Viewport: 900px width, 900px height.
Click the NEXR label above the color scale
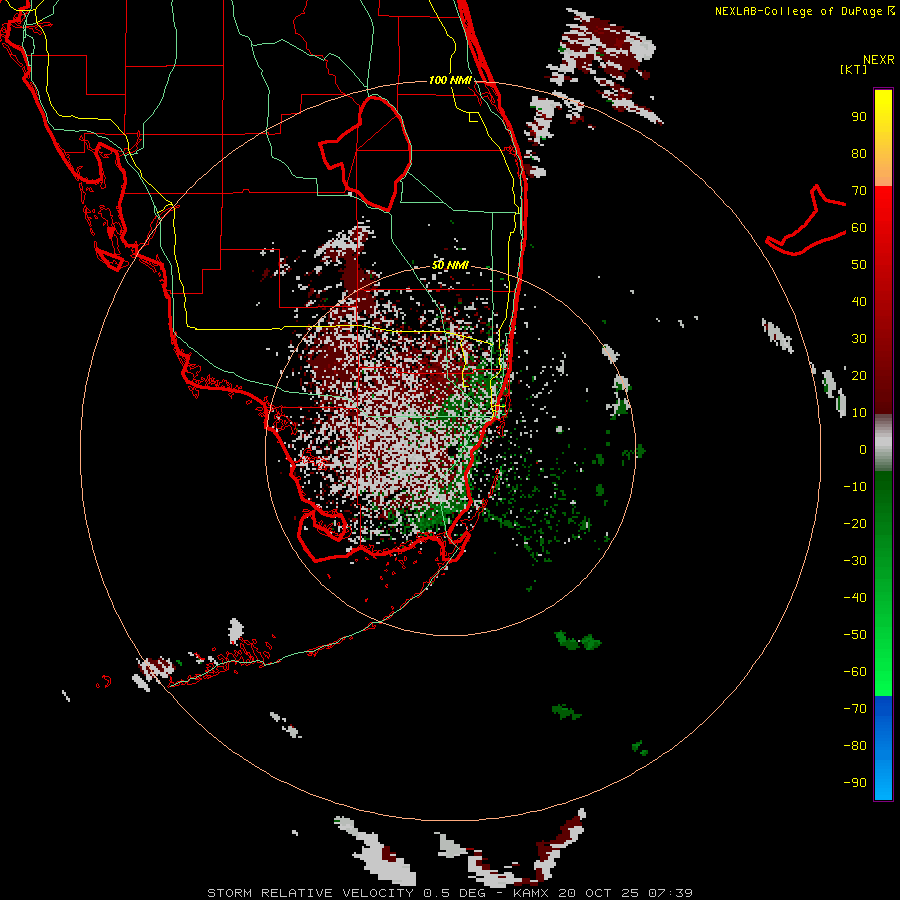tap(879, 60)
